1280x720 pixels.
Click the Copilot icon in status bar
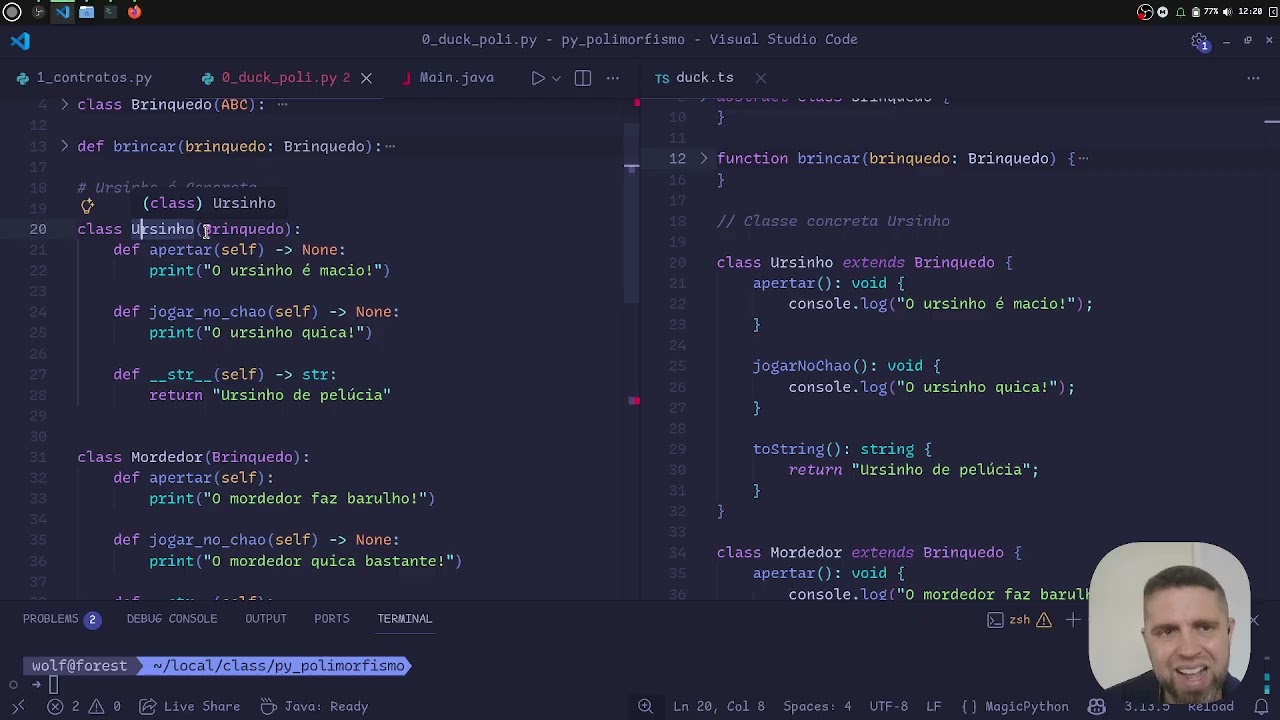pyautogui.click(x=1097, y=706)
